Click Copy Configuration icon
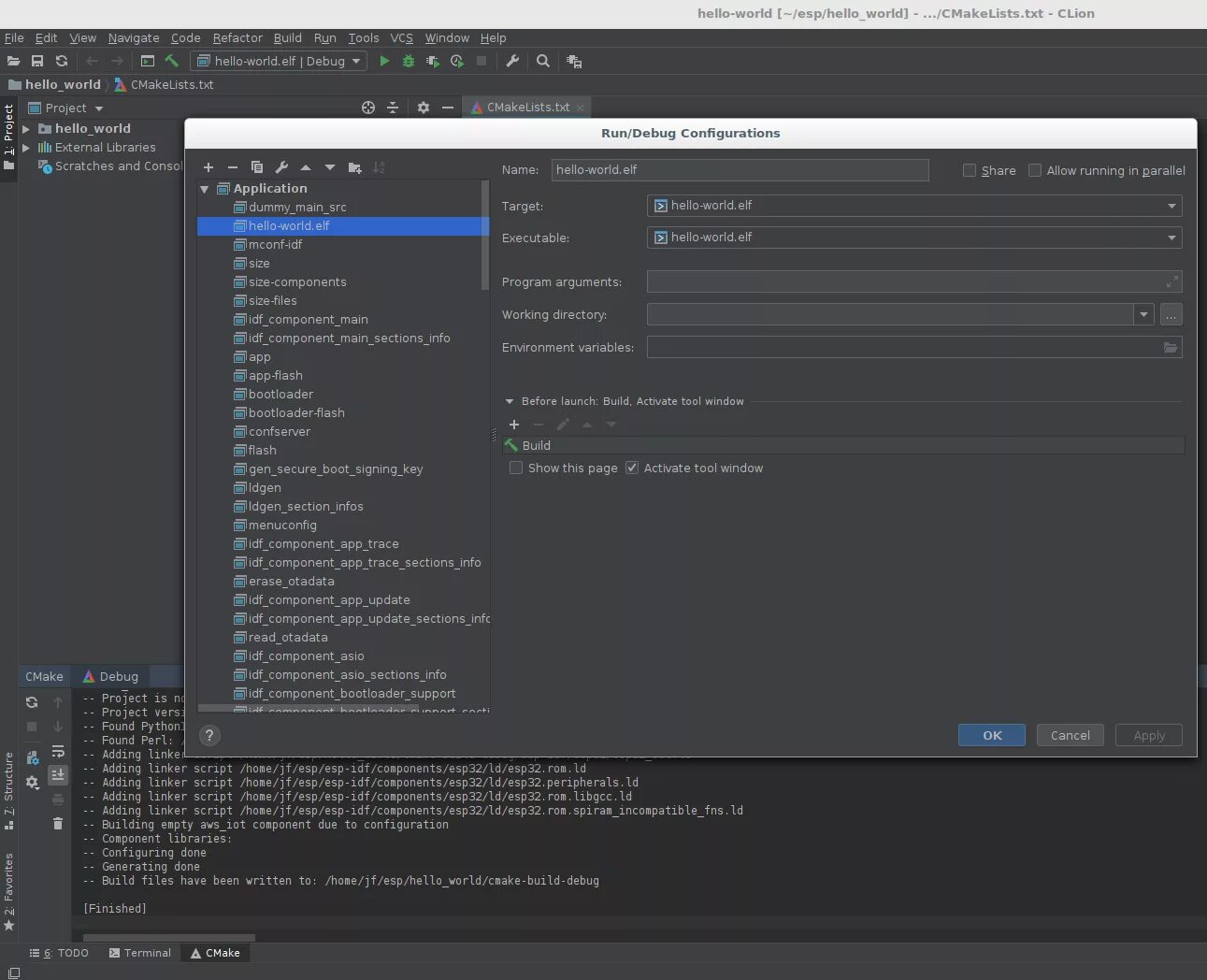Image resolution: width=1207 pixels, height=980 pixels. (257, 167)
